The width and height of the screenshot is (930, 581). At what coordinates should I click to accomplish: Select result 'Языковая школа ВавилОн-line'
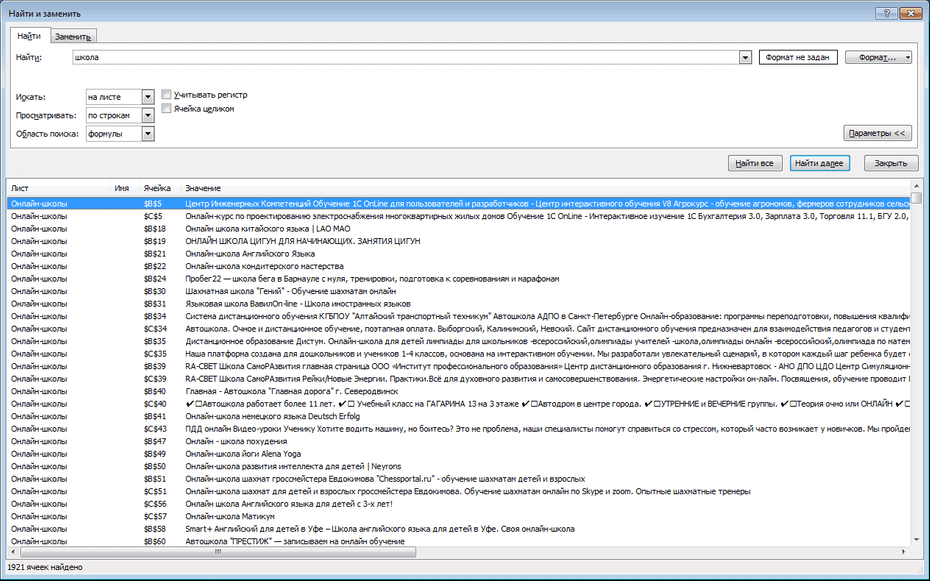[458, 304]
